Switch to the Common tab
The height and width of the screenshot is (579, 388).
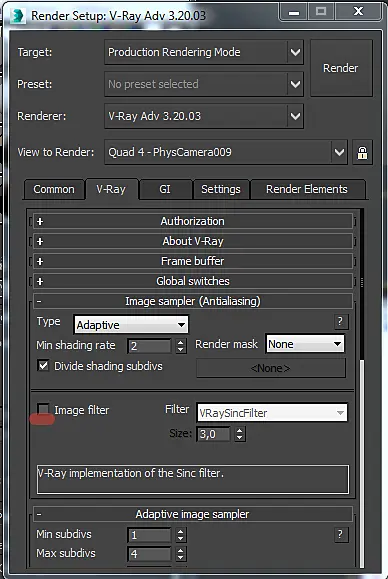click(54, 189)
